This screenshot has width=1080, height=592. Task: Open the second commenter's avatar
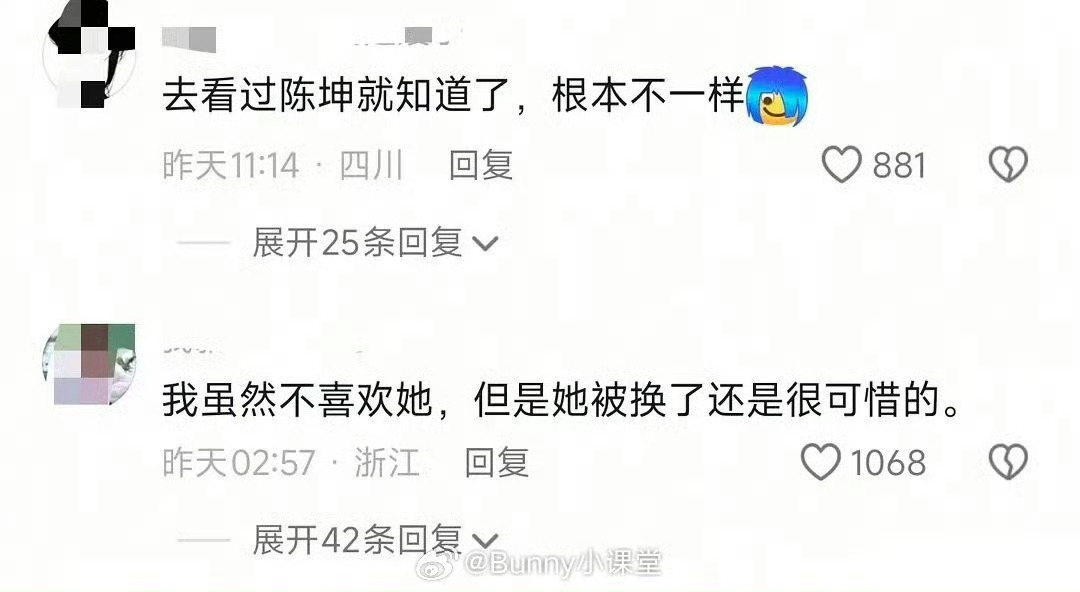pos(90,364)
